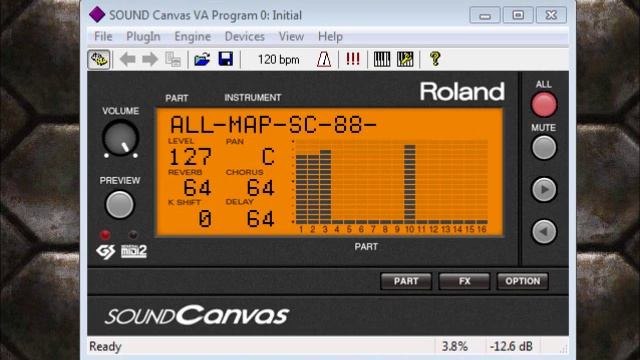Click the -12.6 dB status entry

click(511, 347)
